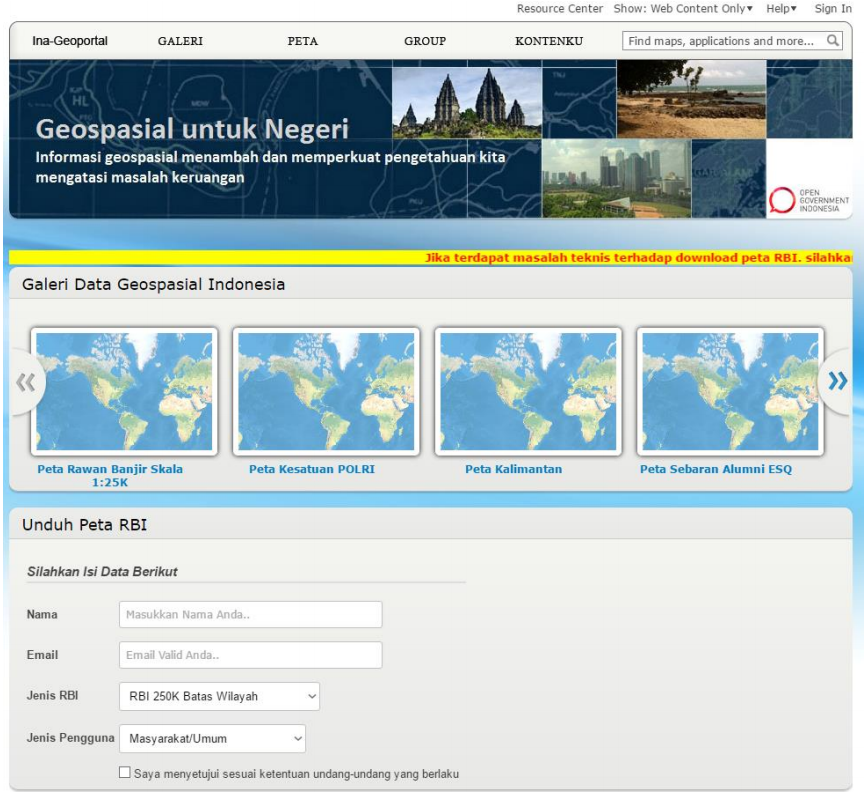The width and height of the screenshot is (866, 794).
Task: Advance the gallery with the right arrow
Action: pyautogui.click(x=839, y=380)
